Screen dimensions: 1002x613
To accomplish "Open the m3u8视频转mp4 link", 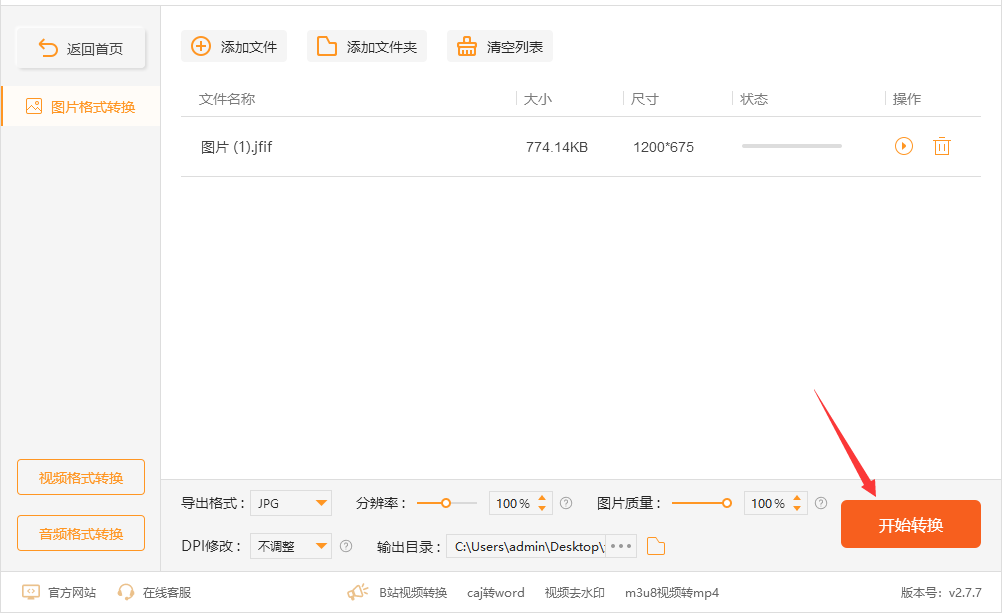I will point(672,593).
